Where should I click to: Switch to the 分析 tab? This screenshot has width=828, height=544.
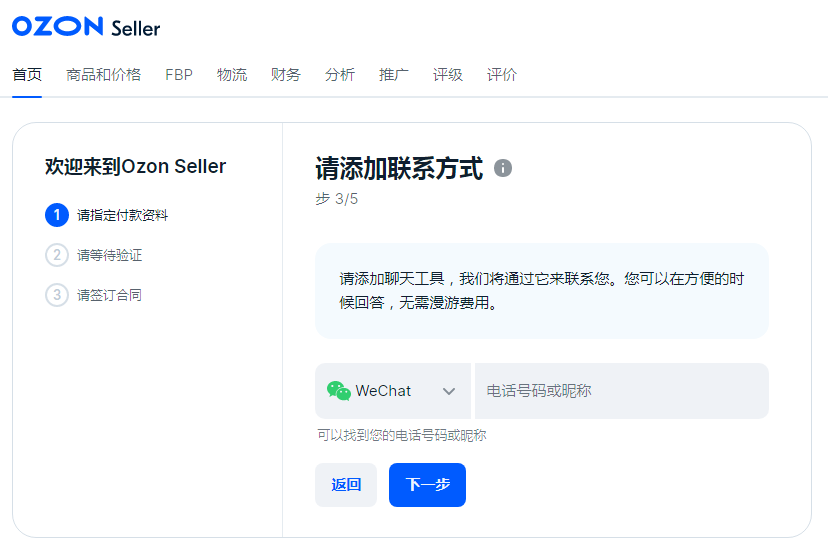[x=340, y=75]
